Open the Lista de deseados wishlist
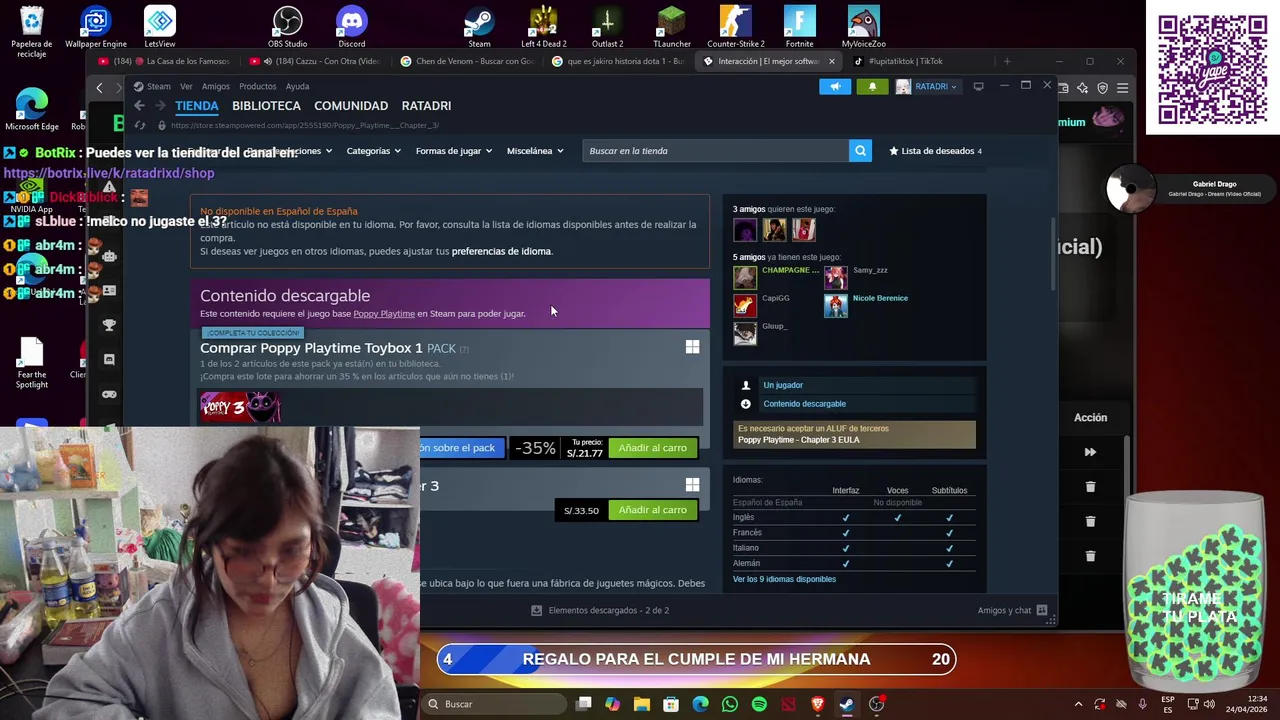The height and width of the screenshot is (720, 1280). (936, 151)
